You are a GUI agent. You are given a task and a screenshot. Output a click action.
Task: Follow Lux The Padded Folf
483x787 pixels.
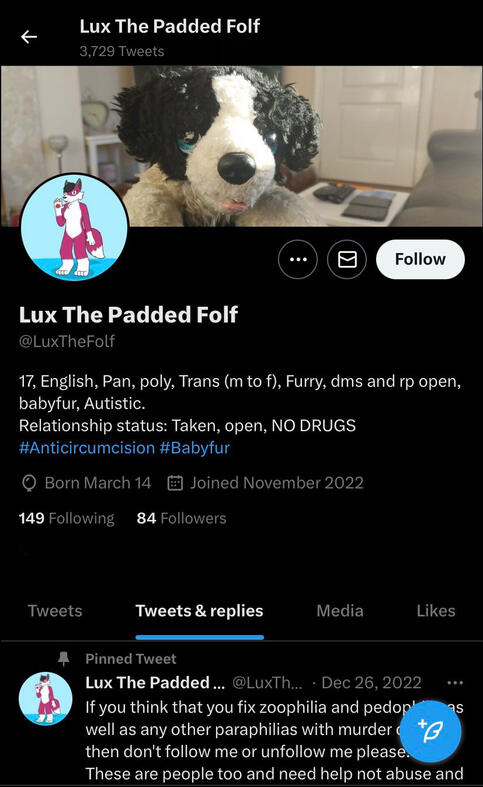[420, 259]
